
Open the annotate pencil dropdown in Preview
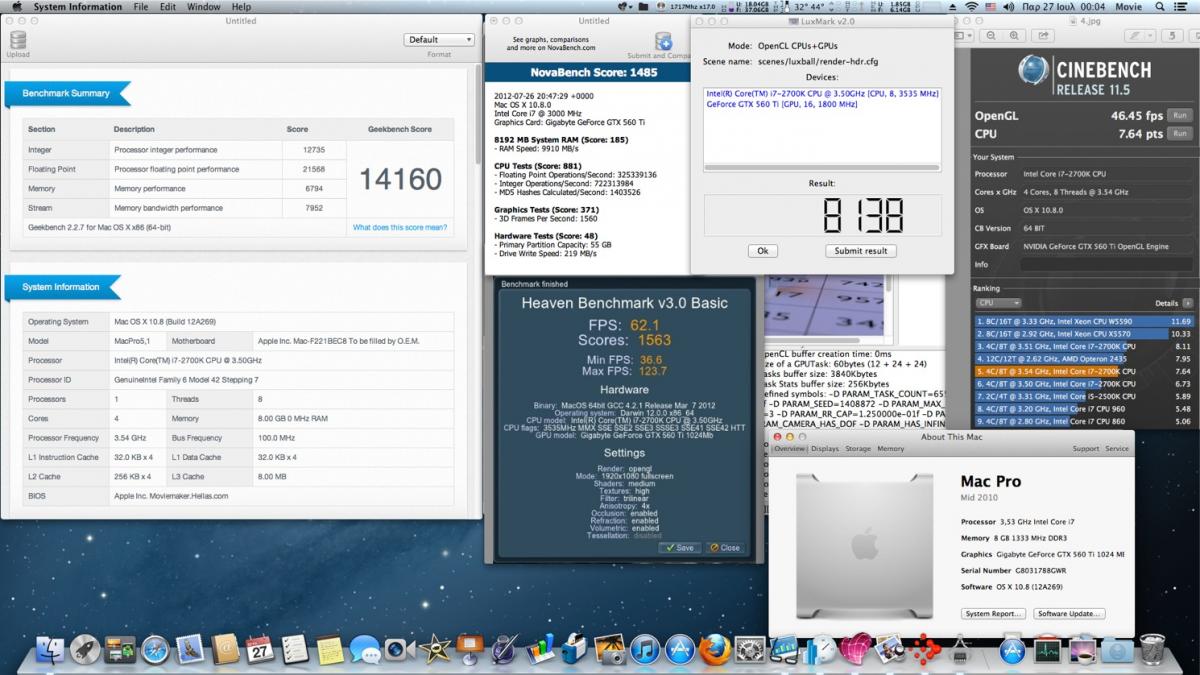pos(1139,35)
